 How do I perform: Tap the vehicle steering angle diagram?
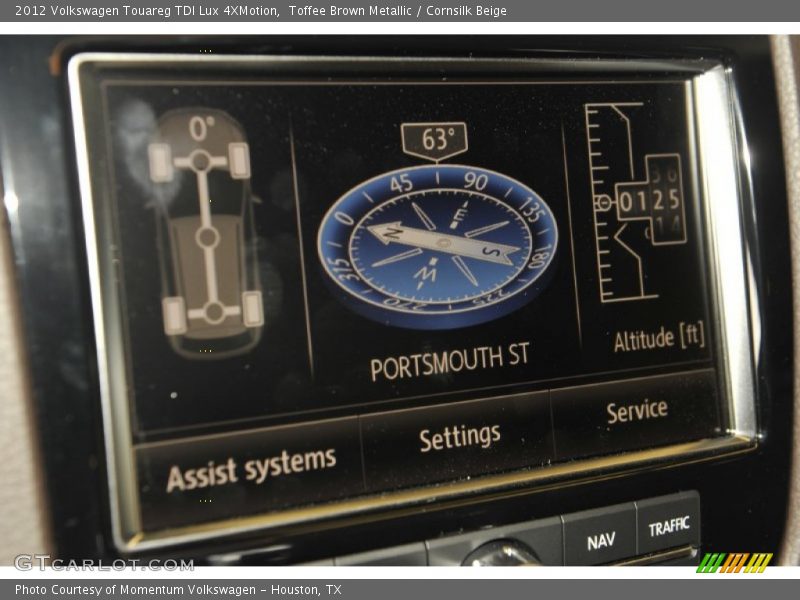coord(206,236)
